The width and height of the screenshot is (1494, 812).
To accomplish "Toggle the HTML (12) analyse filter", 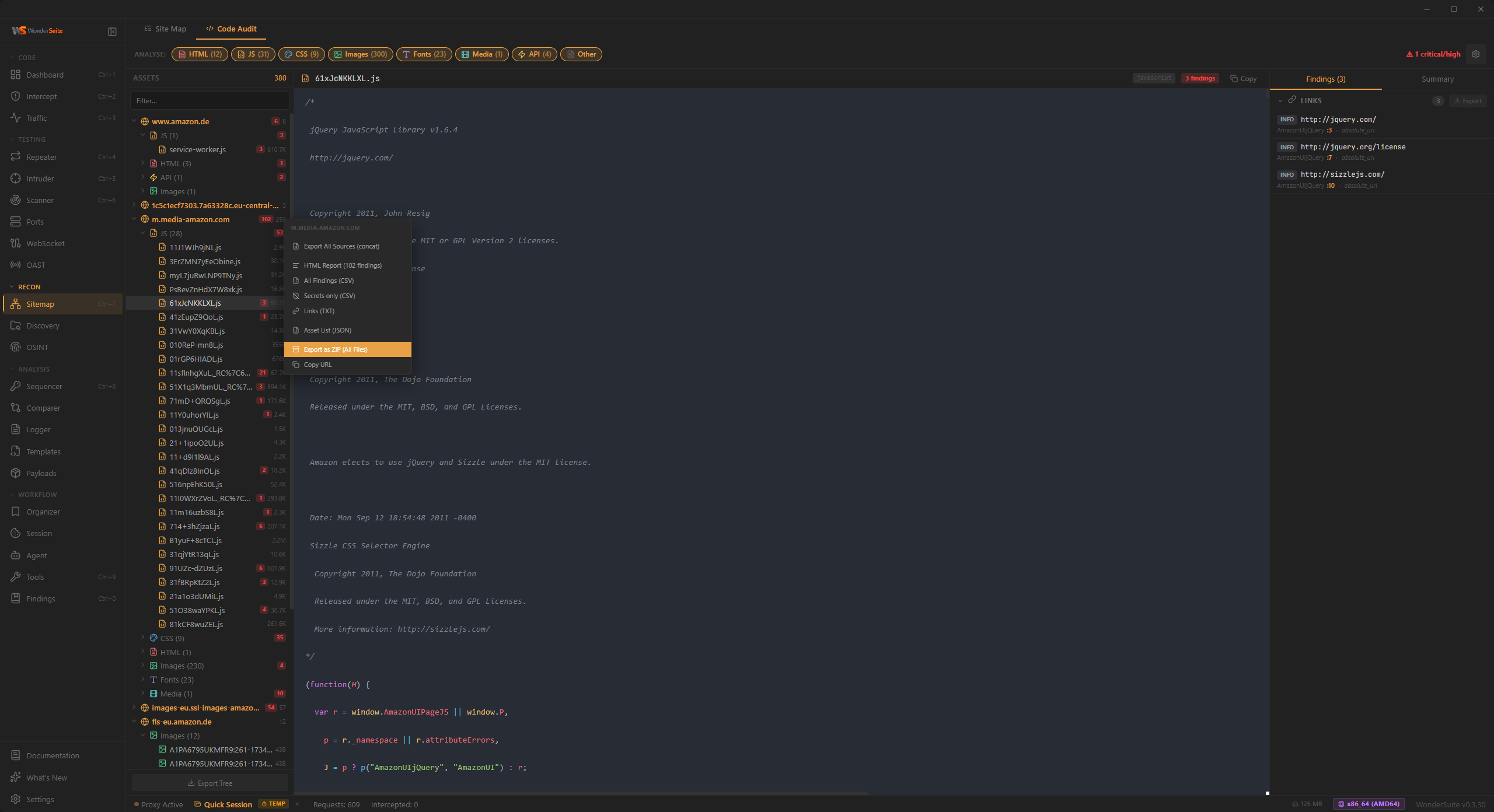I will (200, 54).
